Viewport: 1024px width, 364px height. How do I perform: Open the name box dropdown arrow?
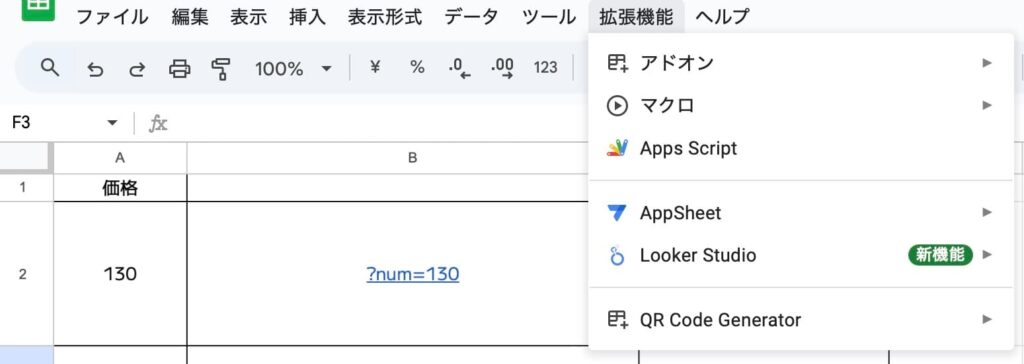pos(112,123)
